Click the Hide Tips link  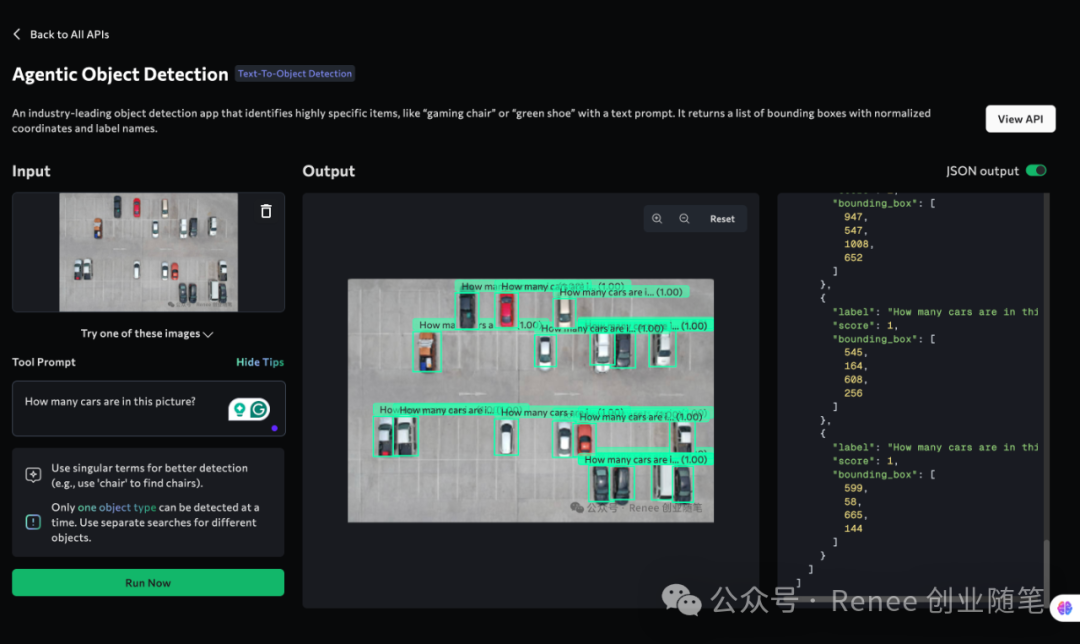click(260, 362)
